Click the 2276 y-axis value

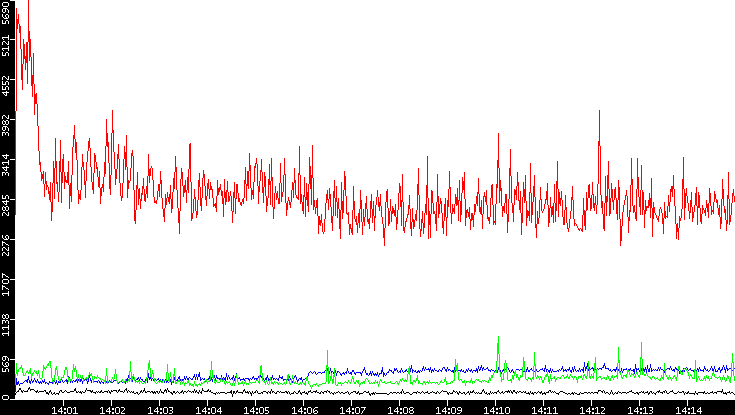(5, 246)
